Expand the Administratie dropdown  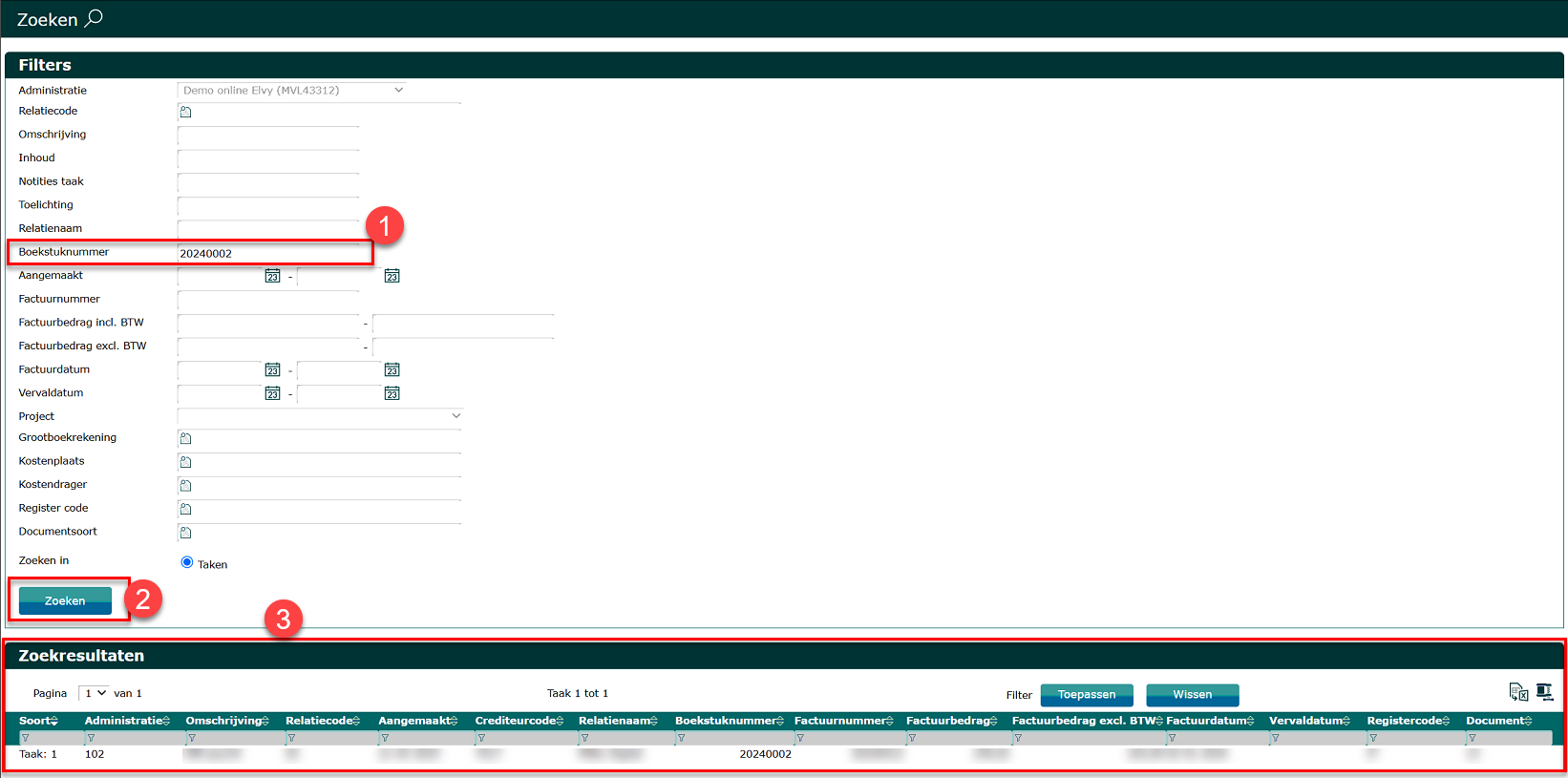(398, 90)
